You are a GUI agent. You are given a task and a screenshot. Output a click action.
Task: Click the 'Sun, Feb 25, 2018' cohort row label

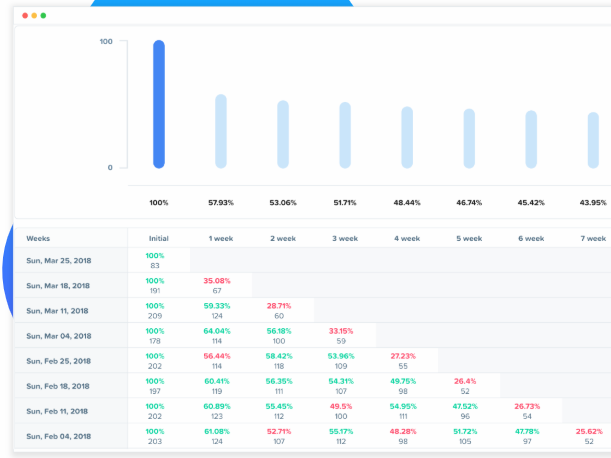[x=58, y=361]
